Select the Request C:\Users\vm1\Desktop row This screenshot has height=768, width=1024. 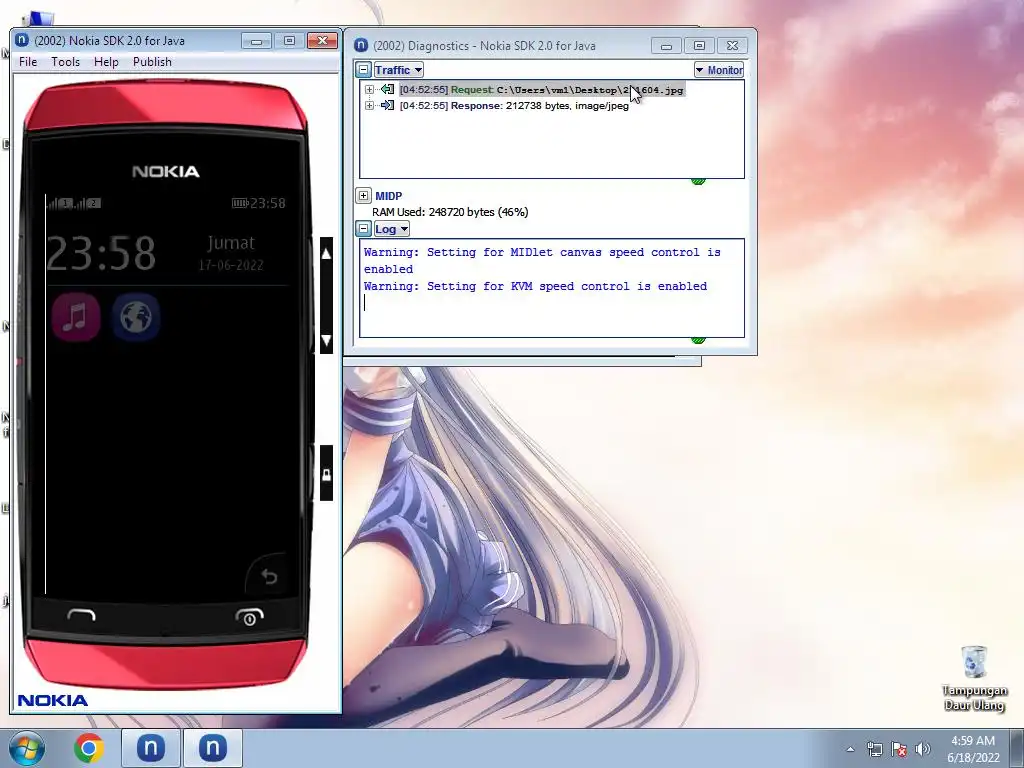[541, 89]
